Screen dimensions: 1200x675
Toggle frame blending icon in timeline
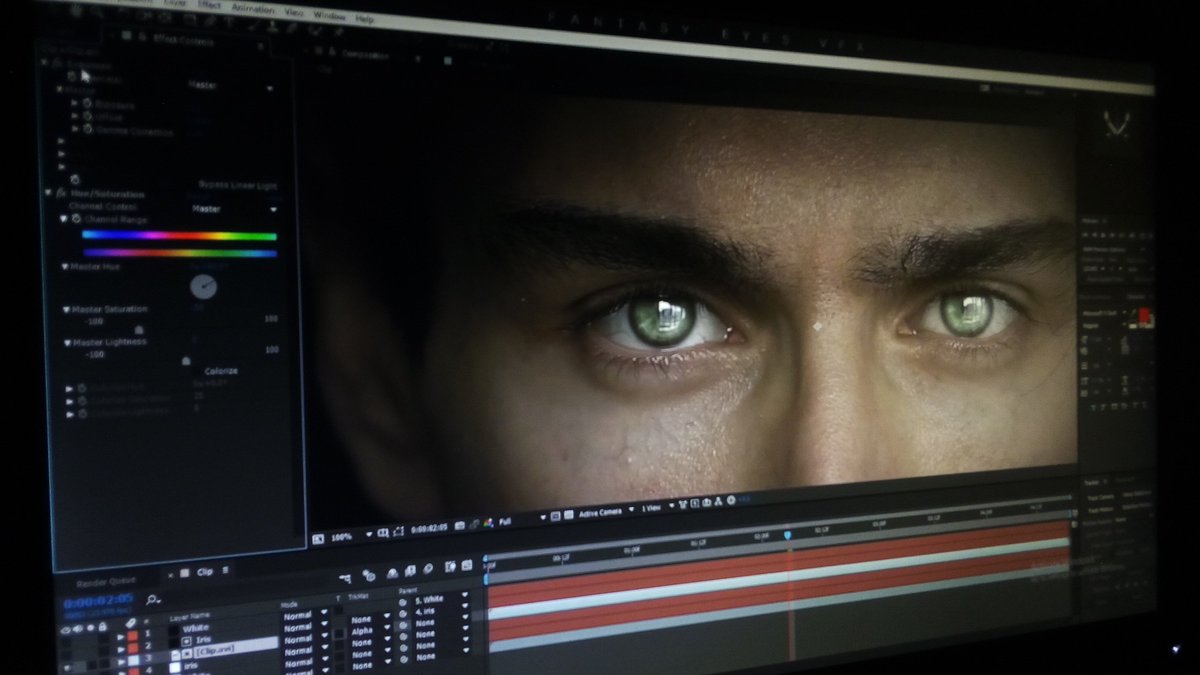coord(410,571)
